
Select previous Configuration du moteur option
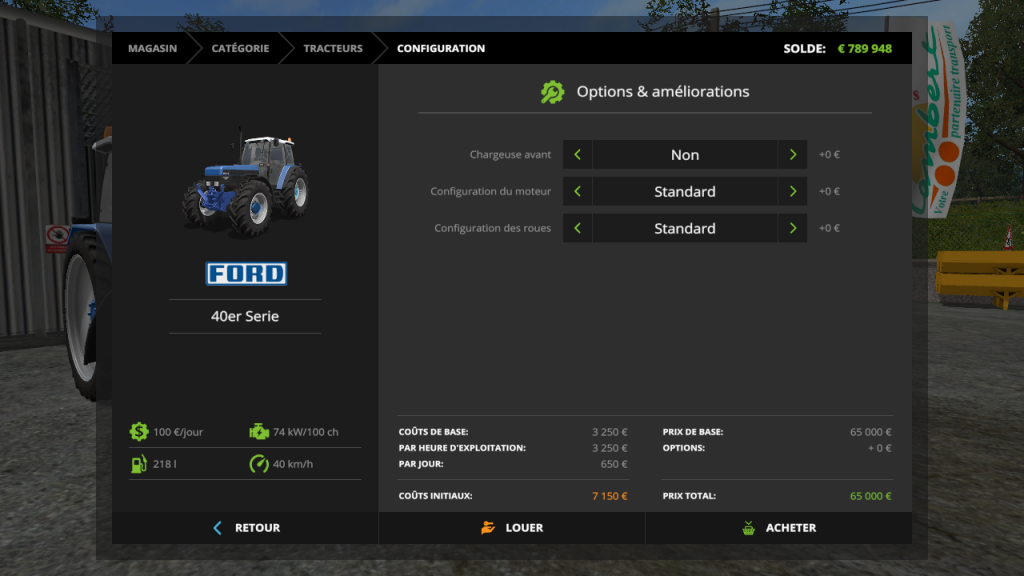click(577, 191)
